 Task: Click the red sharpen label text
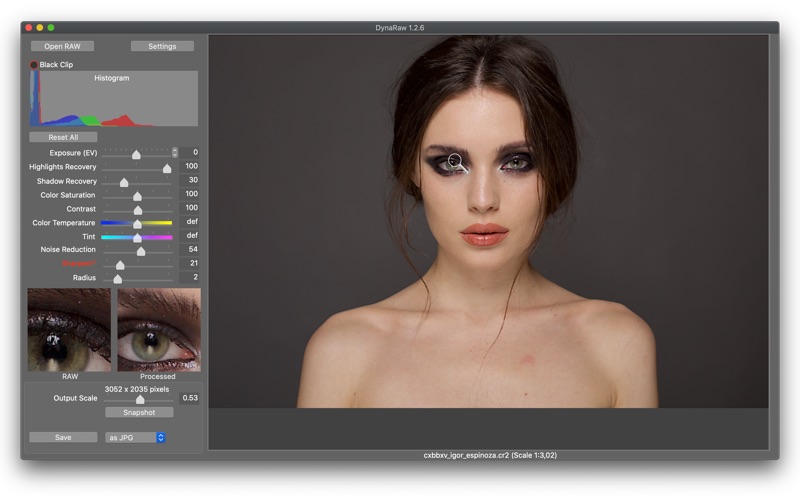click(79, 263)
